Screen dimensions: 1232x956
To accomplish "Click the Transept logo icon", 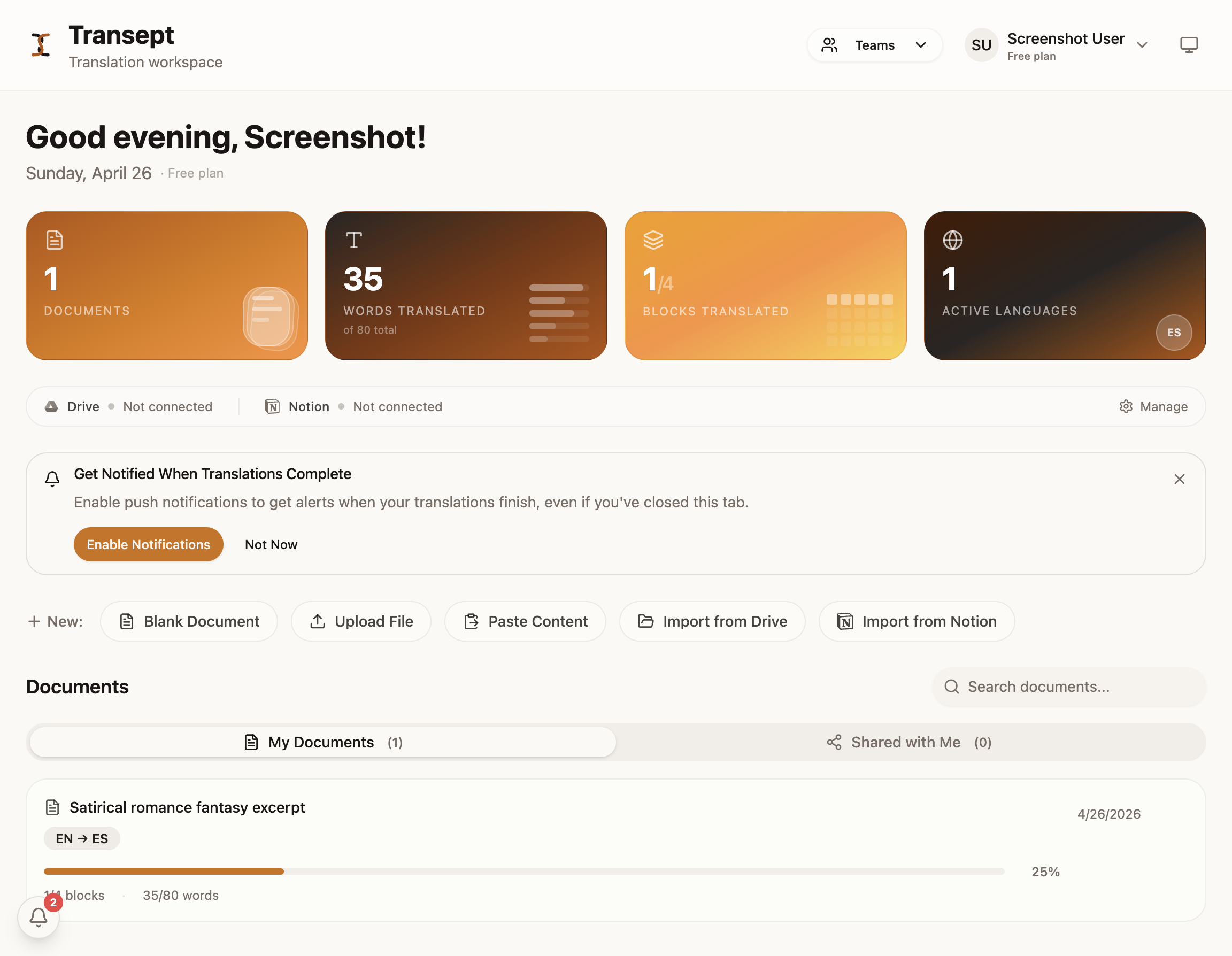I will point(40,45).
